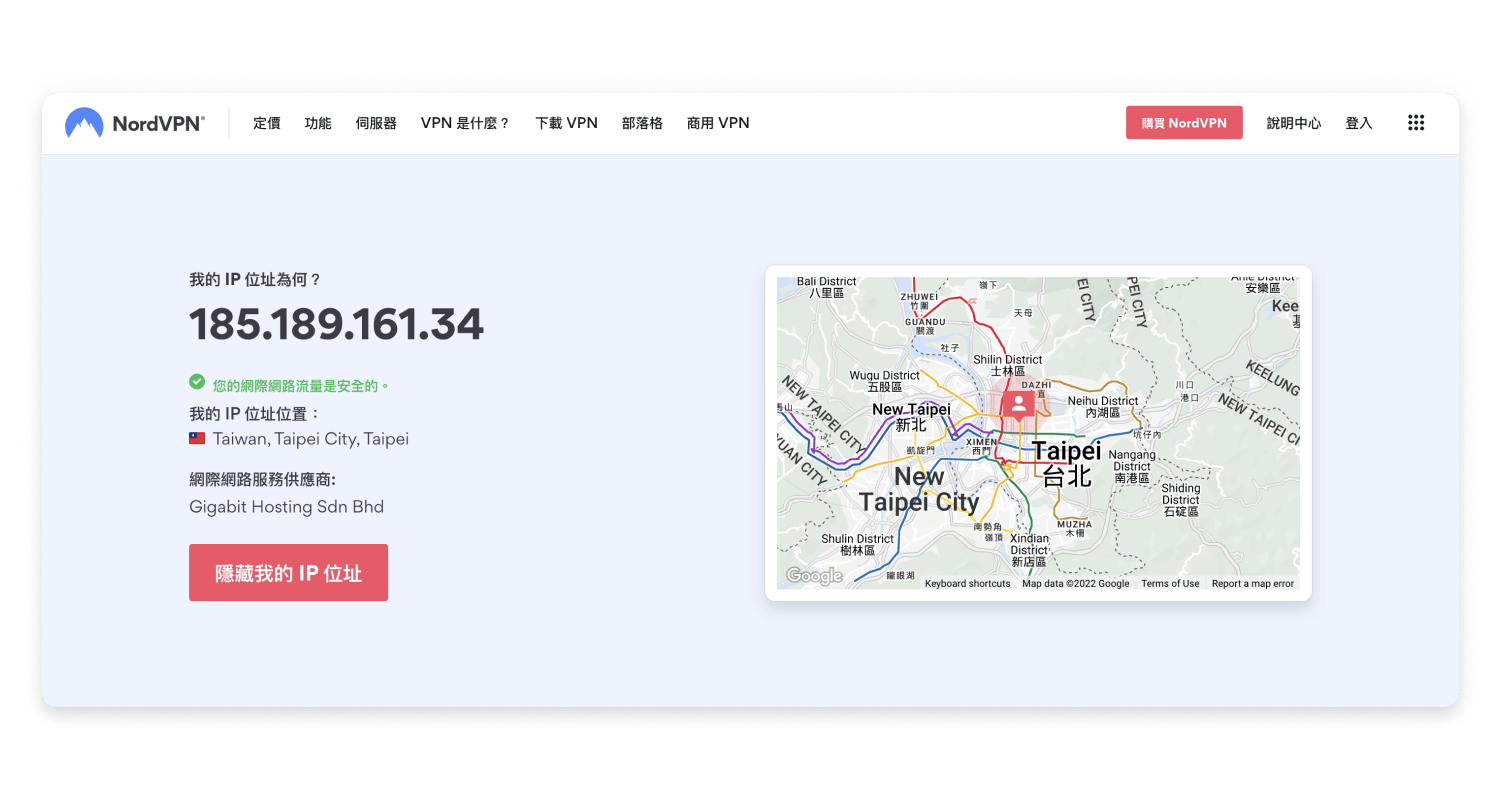
Task: Click Shilin District label on map
Action: (1008, 365)
